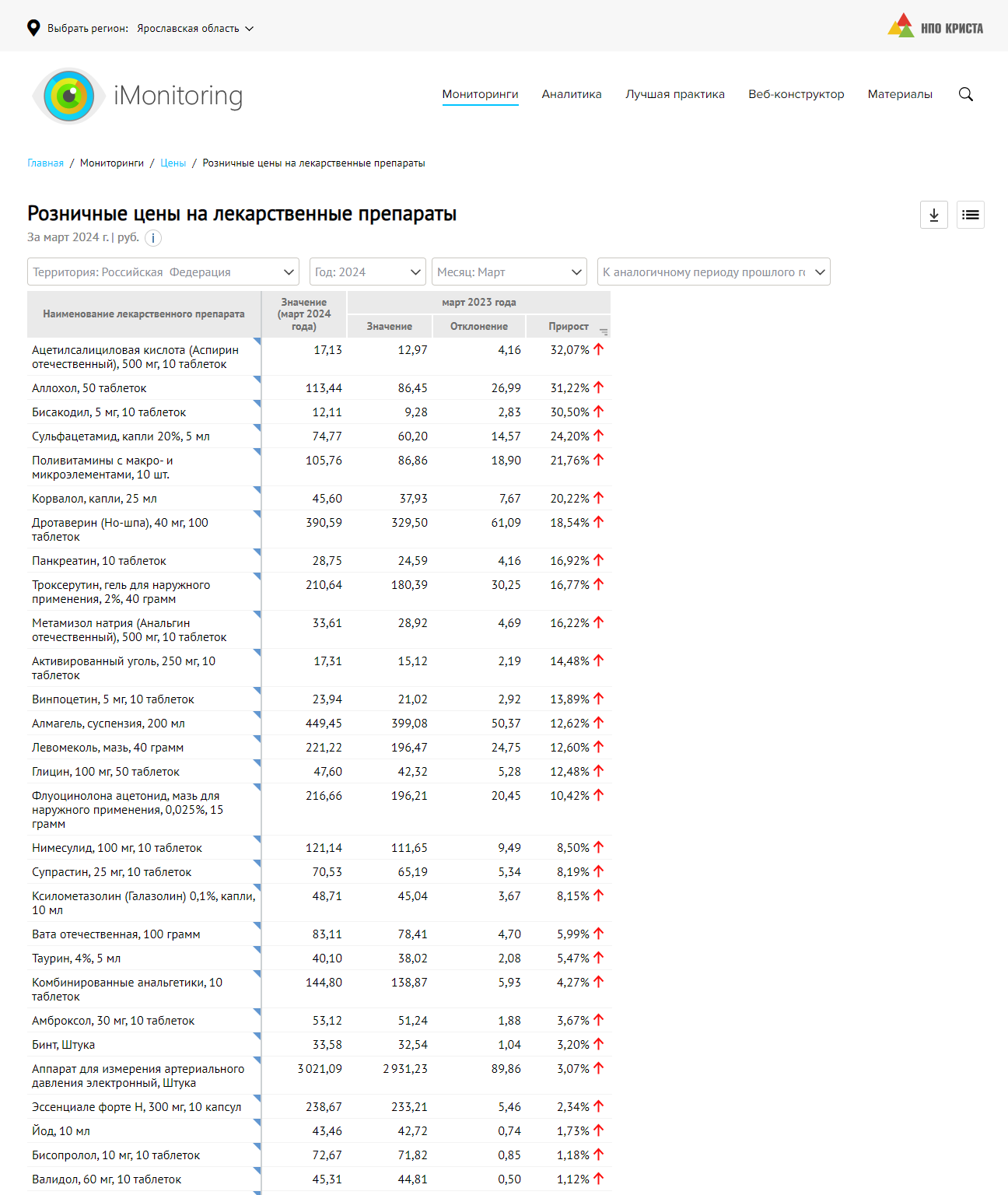Open the list view menu icon
Screen dimensions: 1008x1195
(970, 215)
